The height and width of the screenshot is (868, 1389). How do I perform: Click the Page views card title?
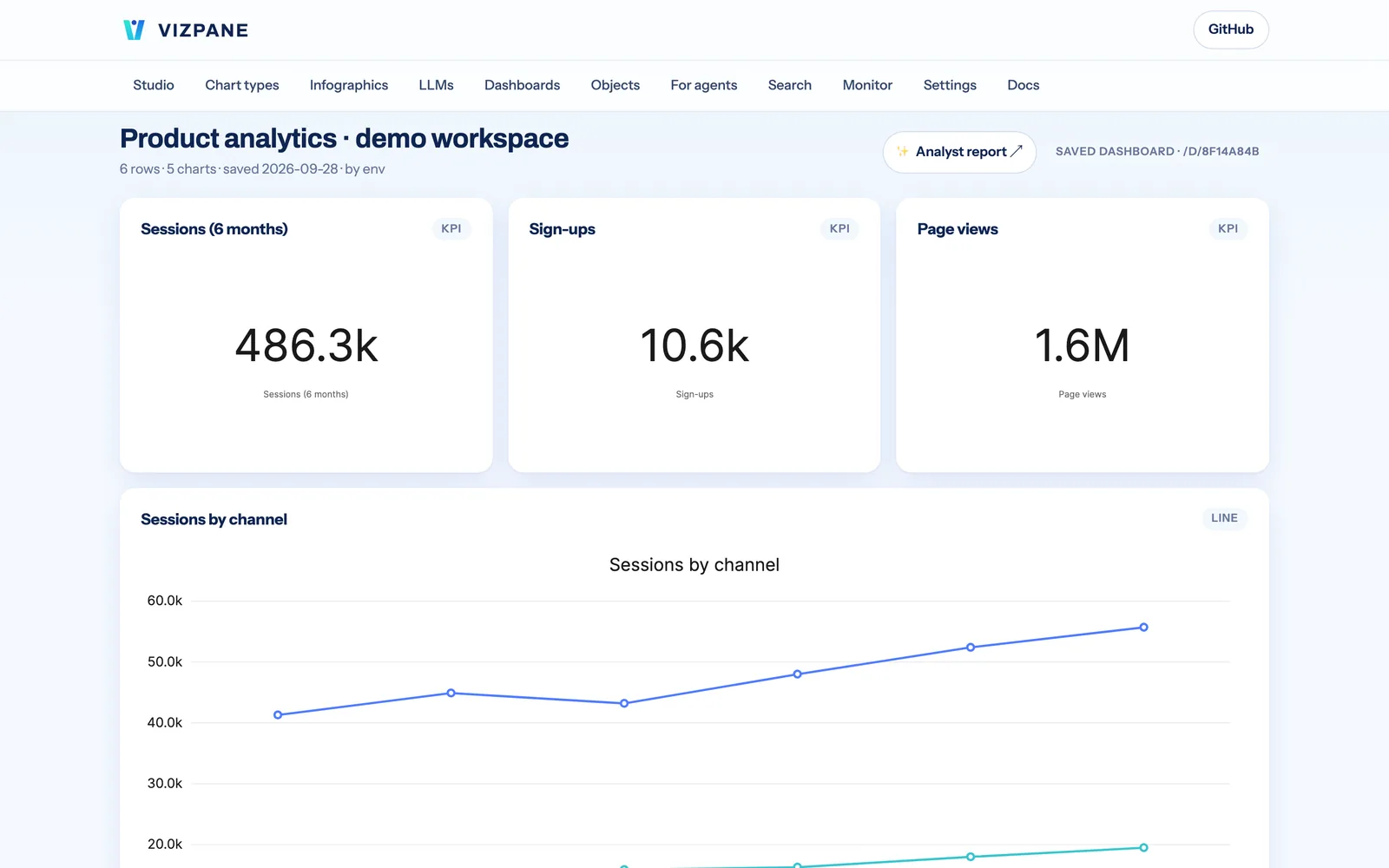pos(958,229)
